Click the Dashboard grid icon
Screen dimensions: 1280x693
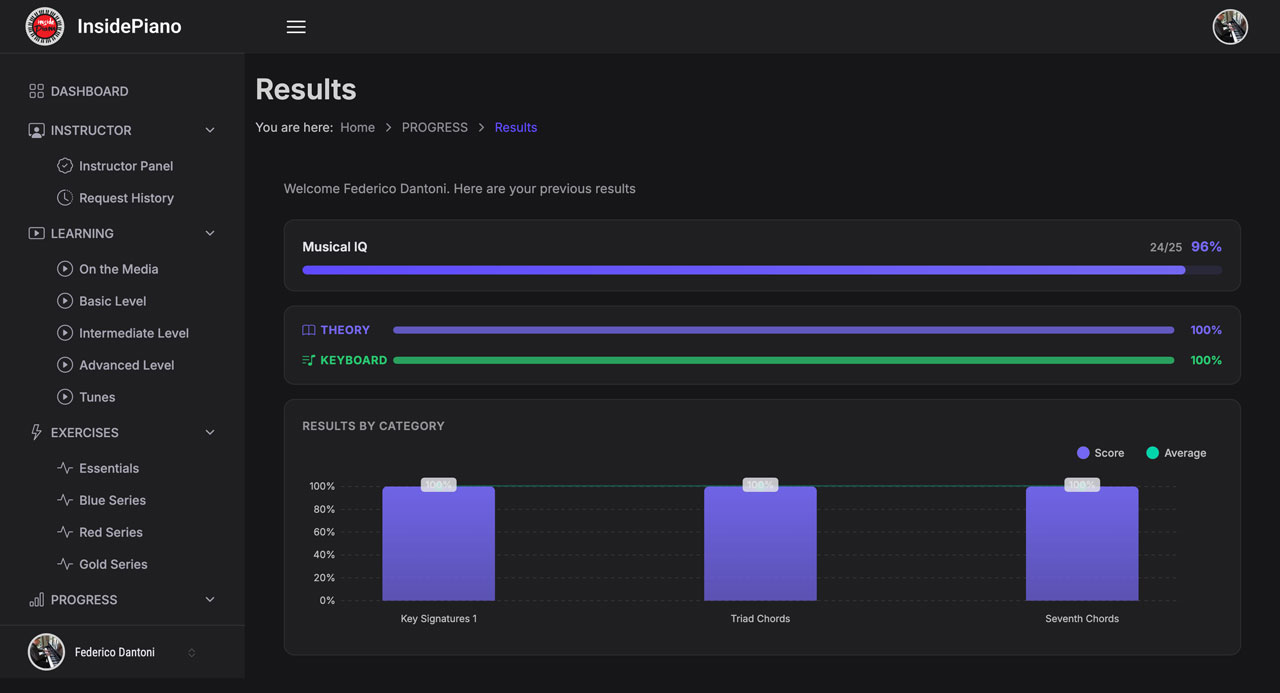point(36,91)
